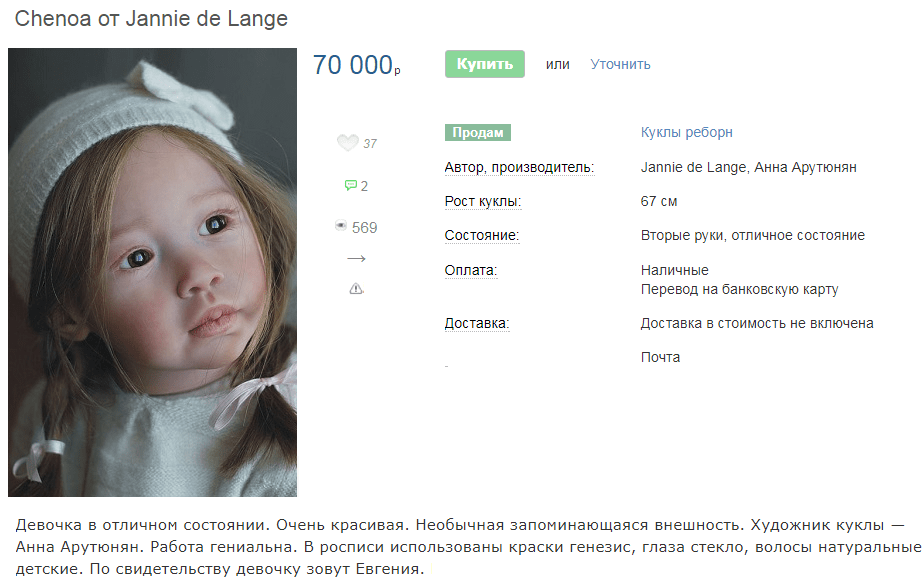Click the Доставка label

477,324
